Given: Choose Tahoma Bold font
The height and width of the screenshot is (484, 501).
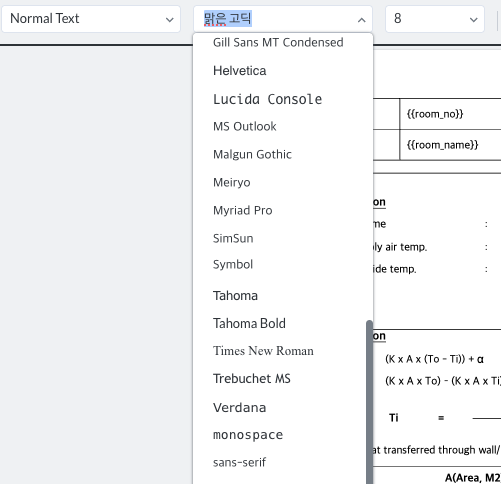Looking at the screenshot, I should [x=249, y=323].
